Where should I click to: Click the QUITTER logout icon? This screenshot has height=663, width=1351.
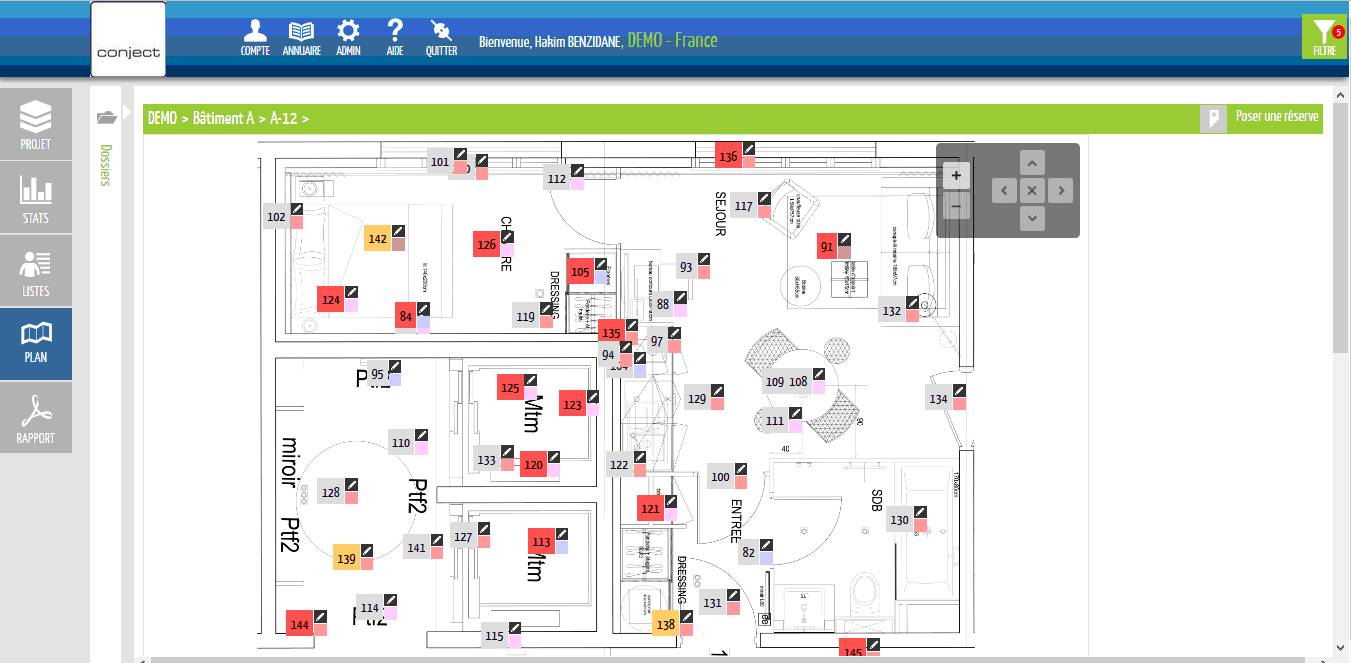click(441, 37)
